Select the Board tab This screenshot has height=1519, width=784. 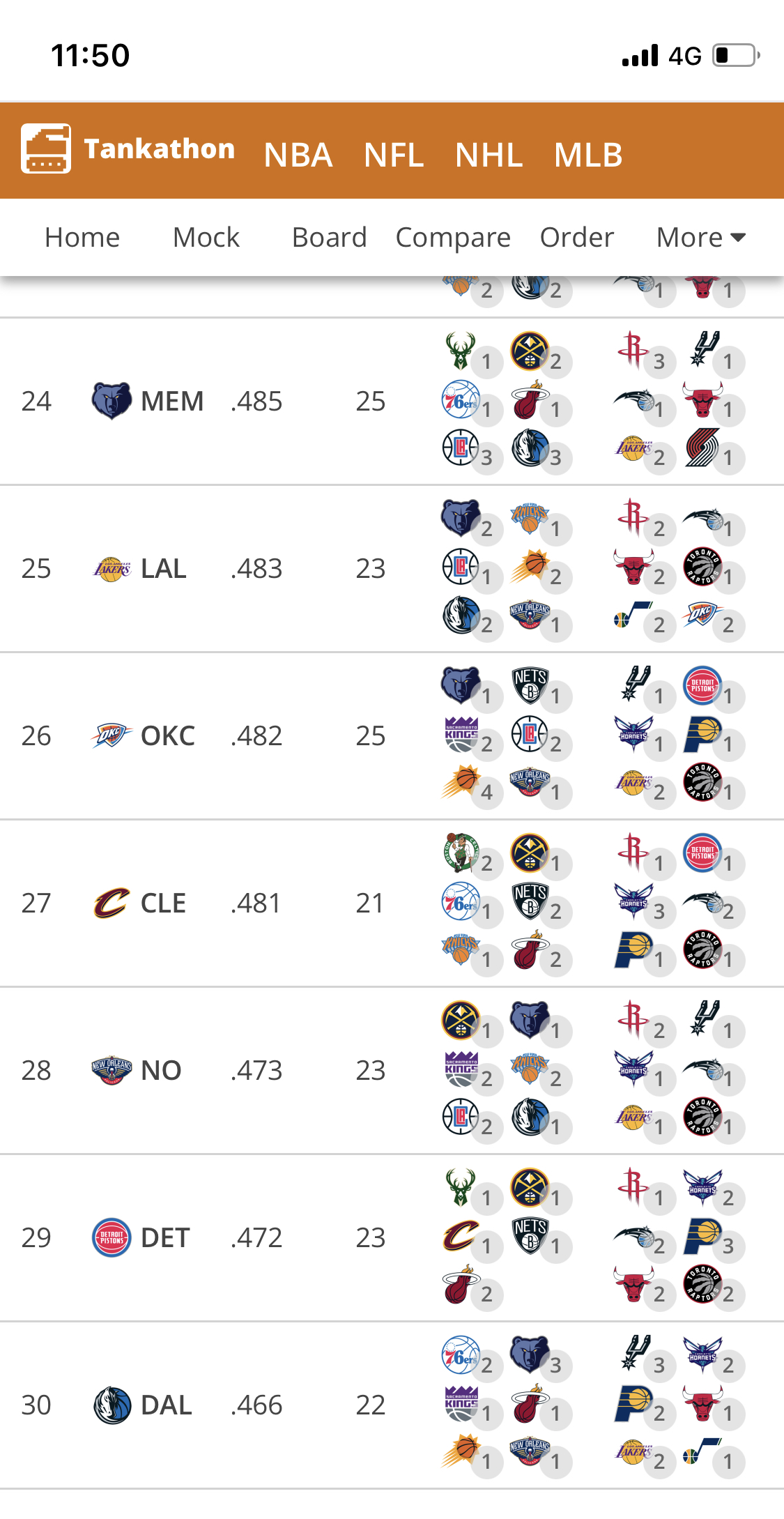330,238
